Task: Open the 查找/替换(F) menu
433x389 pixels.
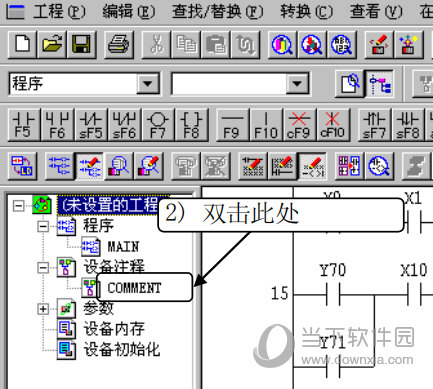Action: click(x=217, y=12)
